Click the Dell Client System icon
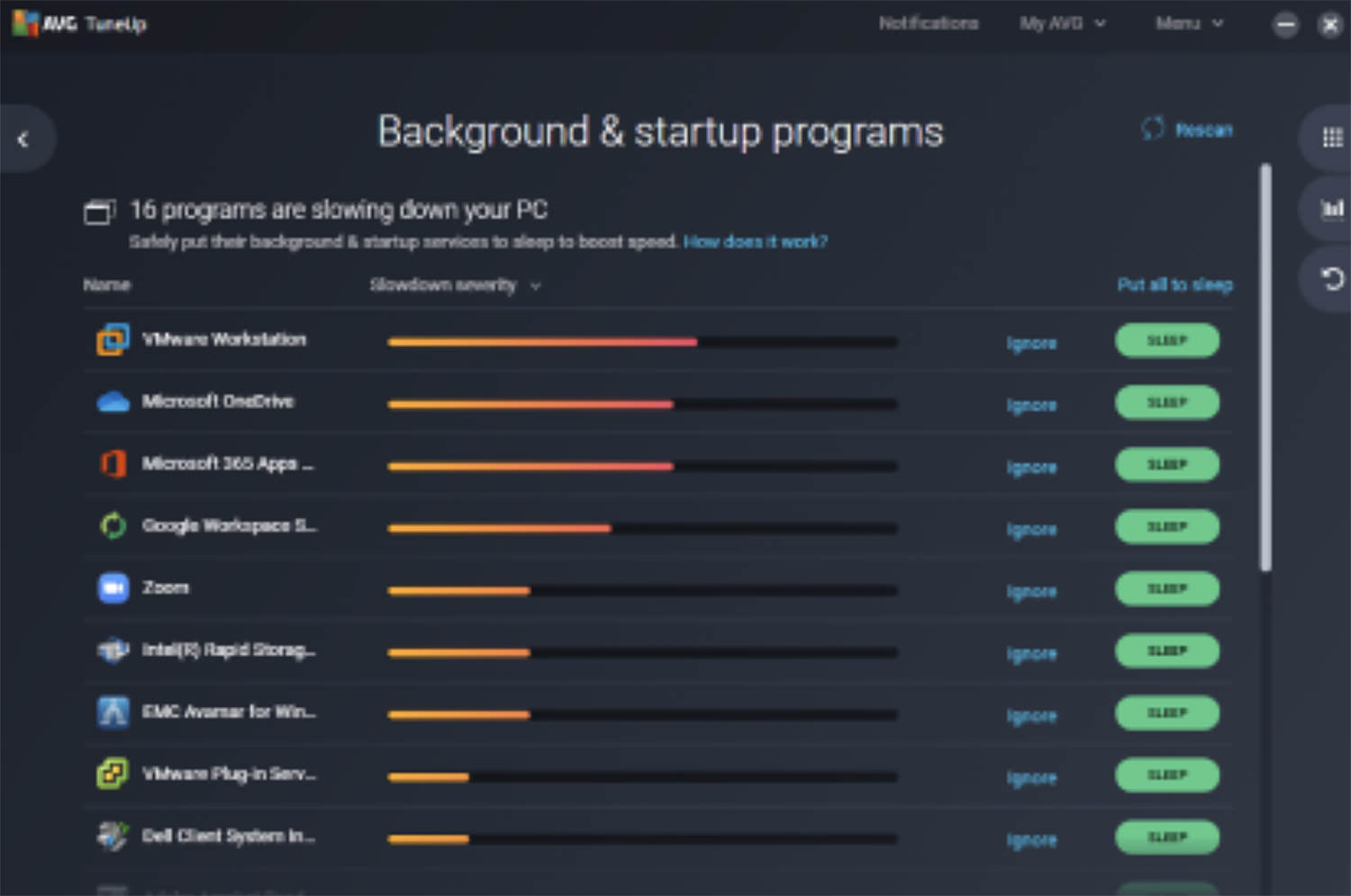Image resolution: width=1351 pixels, height=896 pixels. click(113, 836)
